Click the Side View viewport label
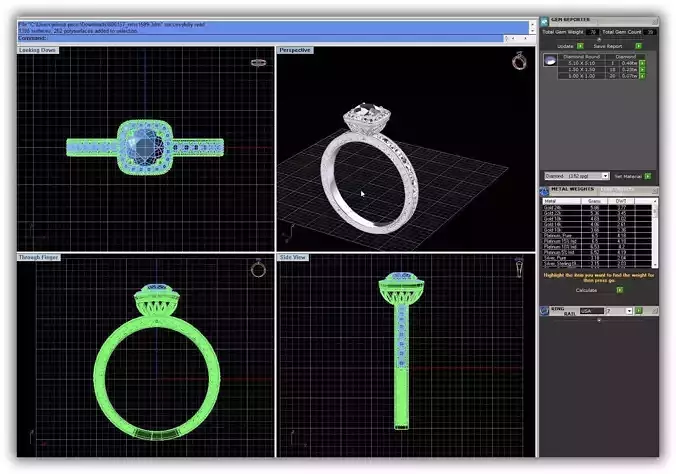The height and width of the screenshot is (474, 676). click(x=293, y=257)
